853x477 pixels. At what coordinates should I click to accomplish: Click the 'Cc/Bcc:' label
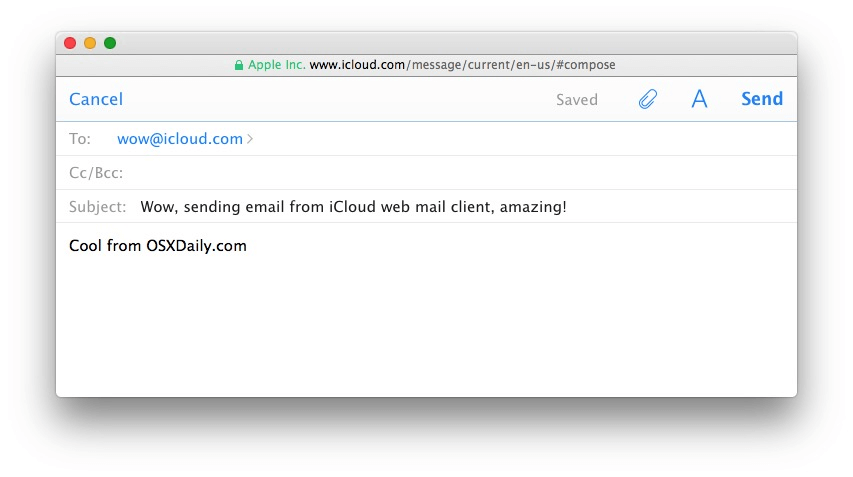tap(96, 173)
